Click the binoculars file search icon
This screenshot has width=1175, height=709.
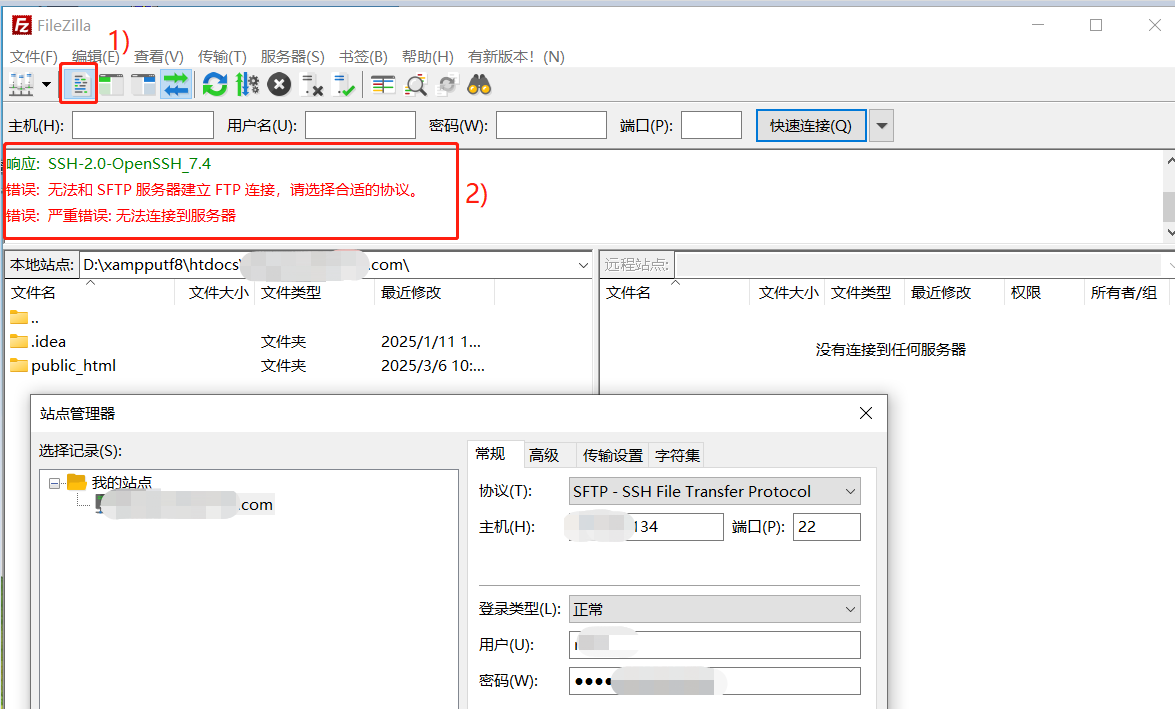pyautogui.click(x=479, y=85)
